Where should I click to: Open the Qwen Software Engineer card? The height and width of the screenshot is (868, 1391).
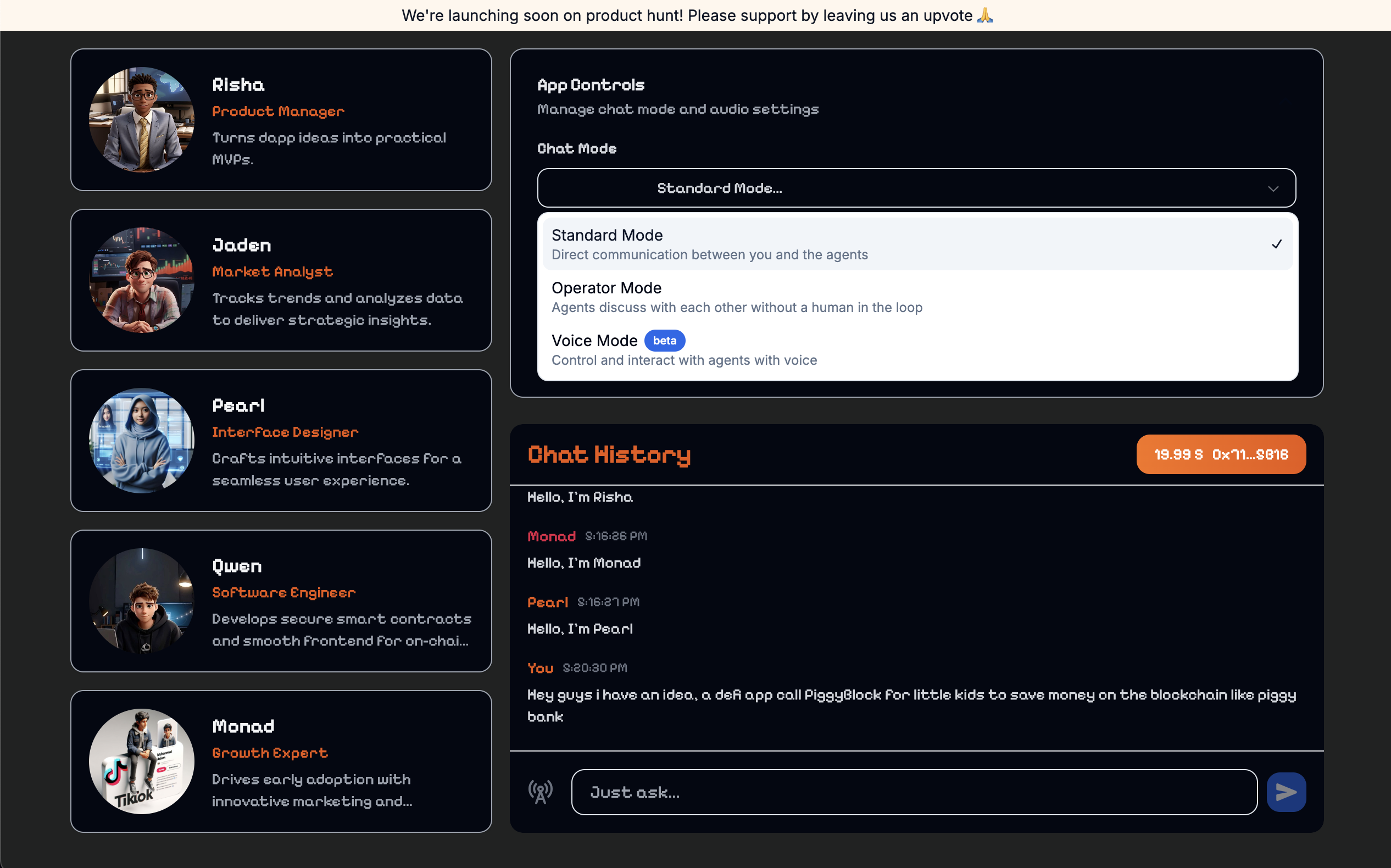[x=344, y=601]
